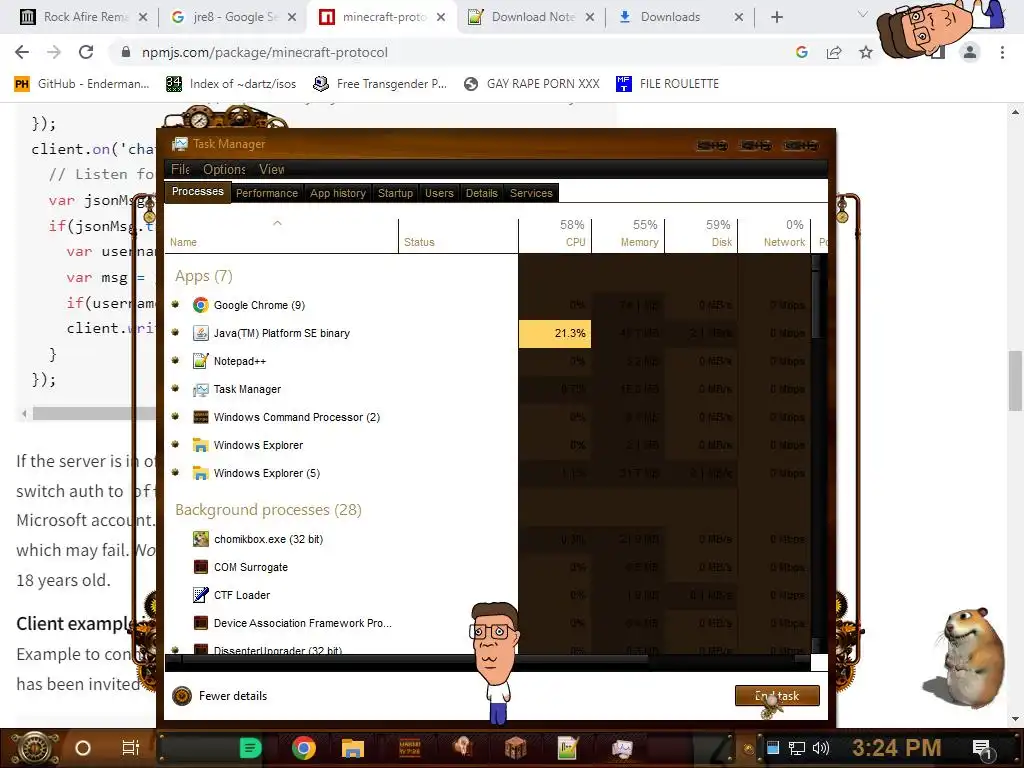Click the Fewer details round icon
Screen dimensions: 1024x768
[182, 696]
